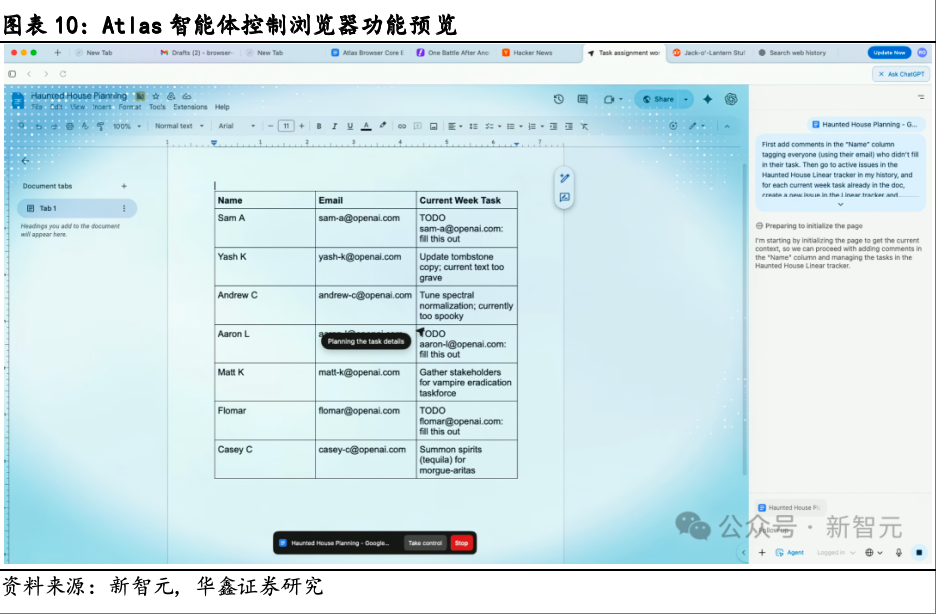This screenshot has height=614, width=936.
Task: Expand the Share options arrow
Action: tap(686, 99)
